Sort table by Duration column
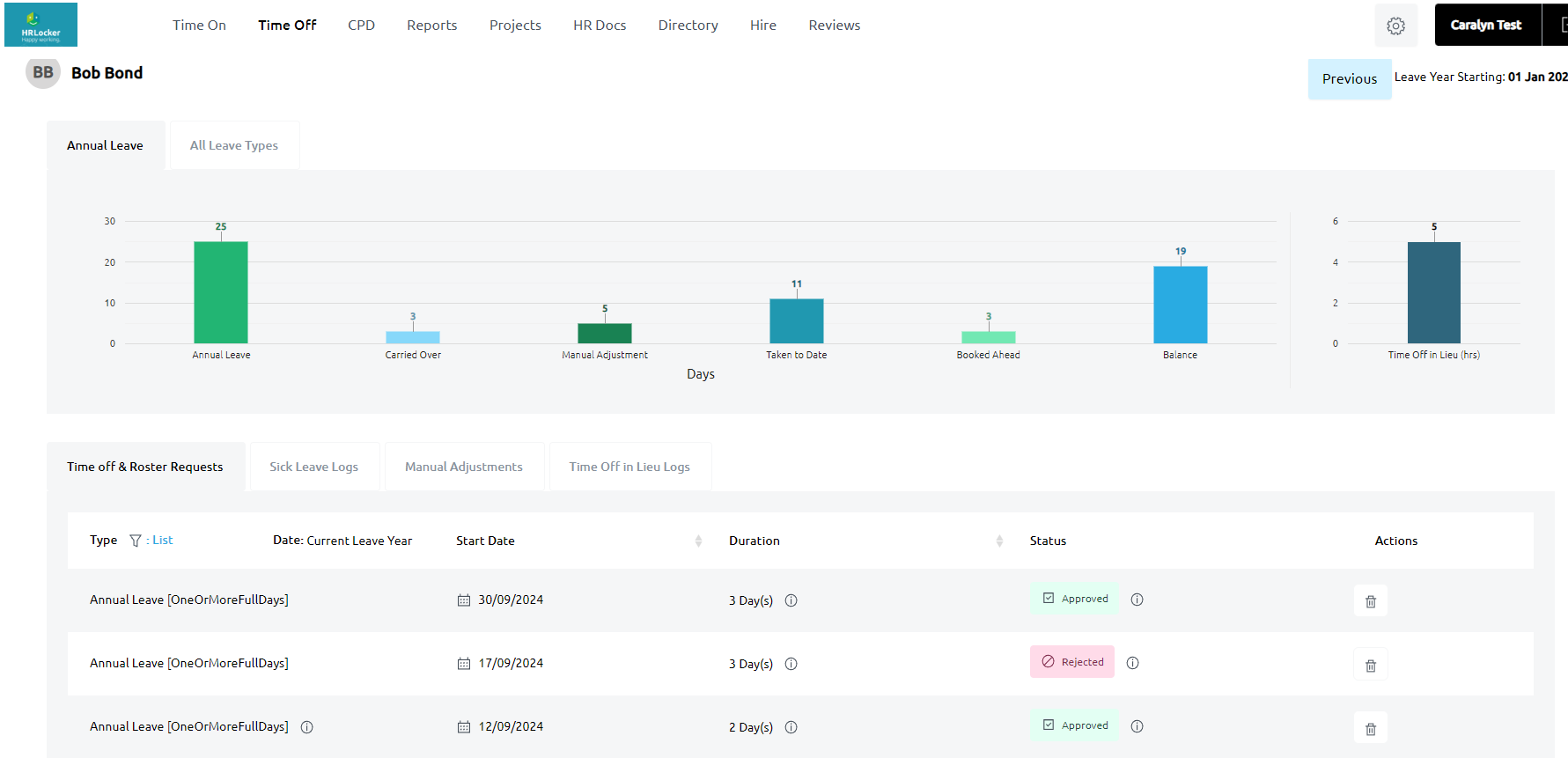Image resolution: width=1568 pixels, height=758 pixels. point(999,541)
